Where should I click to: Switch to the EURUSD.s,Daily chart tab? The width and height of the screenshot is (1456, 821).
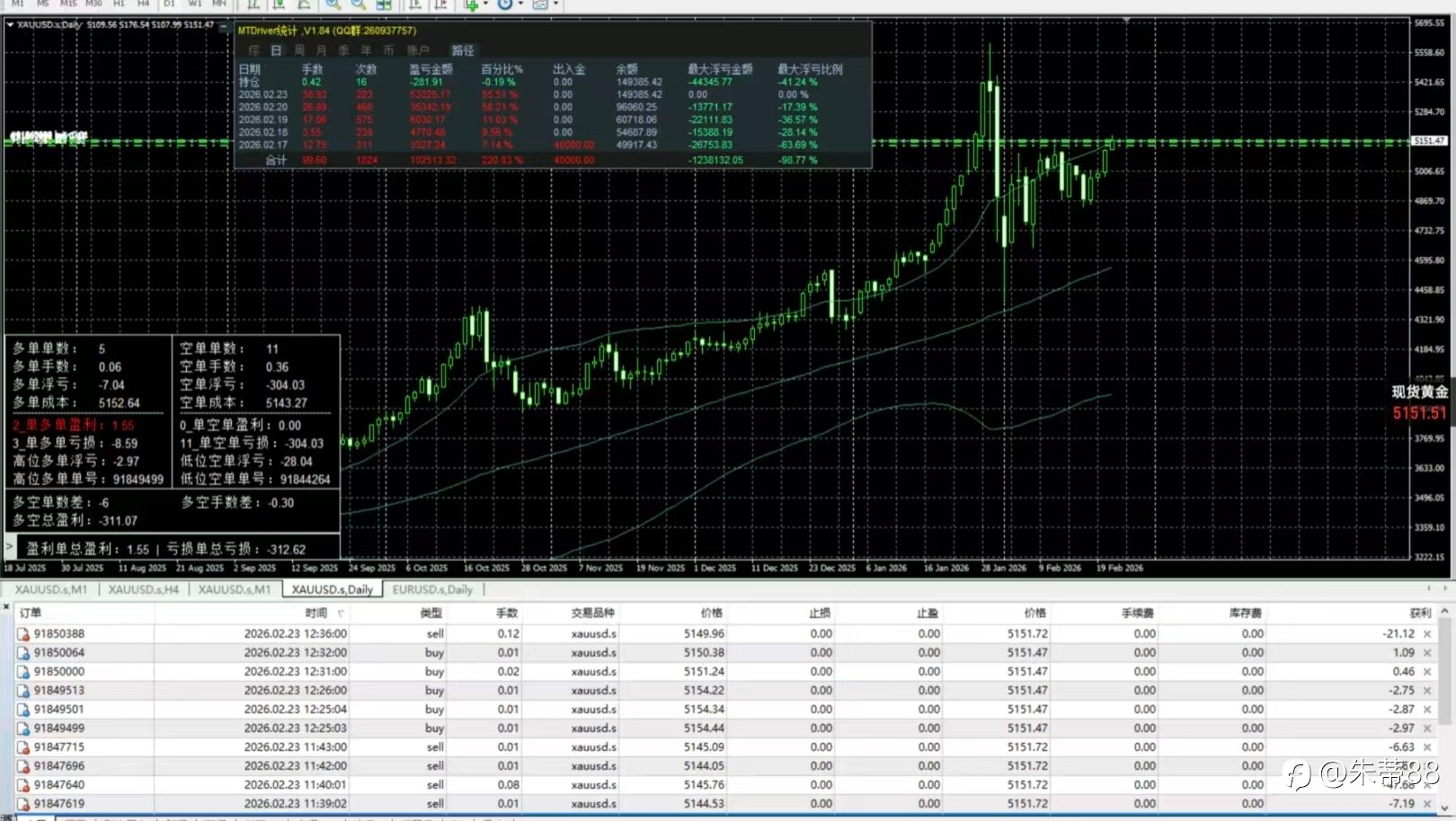pyautogui.click(x=432, y=589)
